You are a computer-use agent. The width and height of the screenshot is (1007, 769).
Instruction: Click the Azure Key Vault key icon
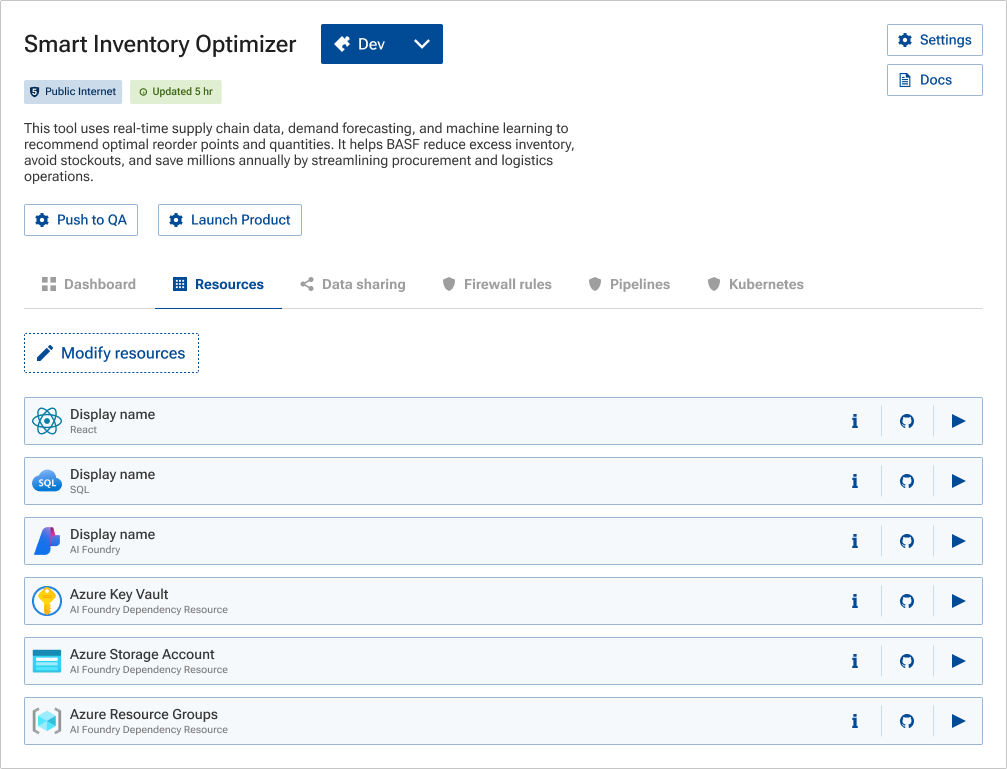coord(47,601)
